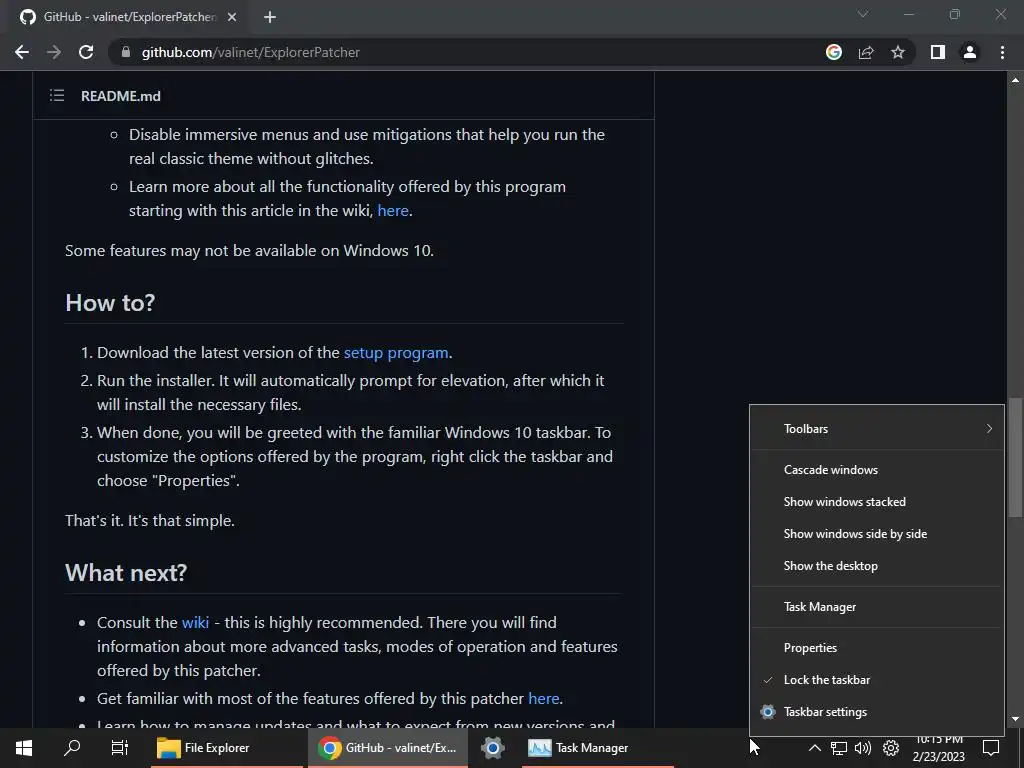1024x768 pixels.
Task: Show hidden tray icons chevron
Action: [814, 748]
